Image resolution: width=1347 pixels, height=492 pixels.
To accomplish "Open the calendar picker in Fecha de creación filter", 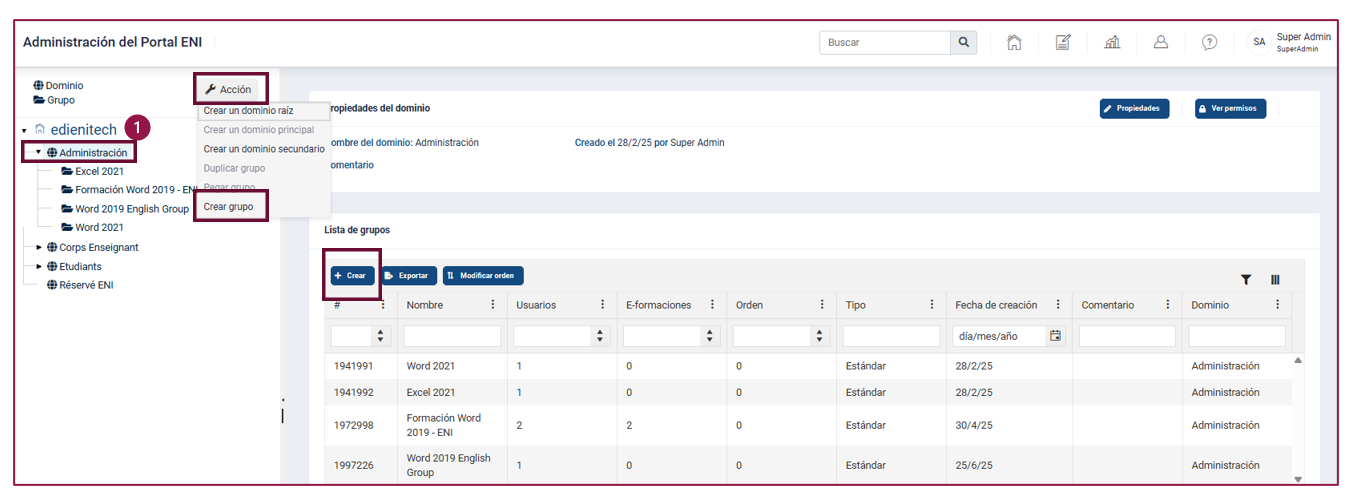I will [x=1055, y=336].
